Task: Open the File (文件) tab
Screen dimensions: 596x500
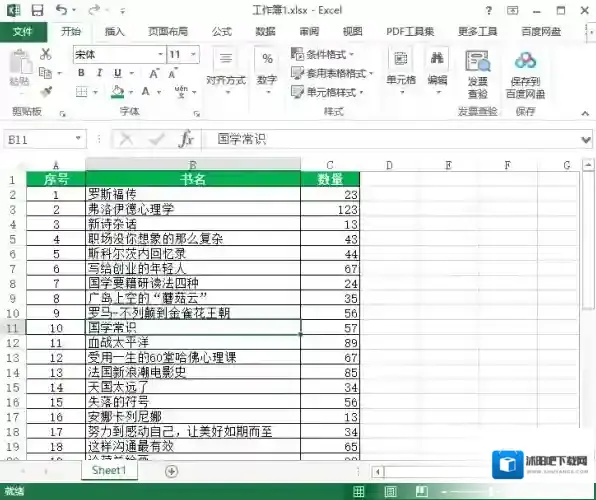Action: click(x=23, y=32)
